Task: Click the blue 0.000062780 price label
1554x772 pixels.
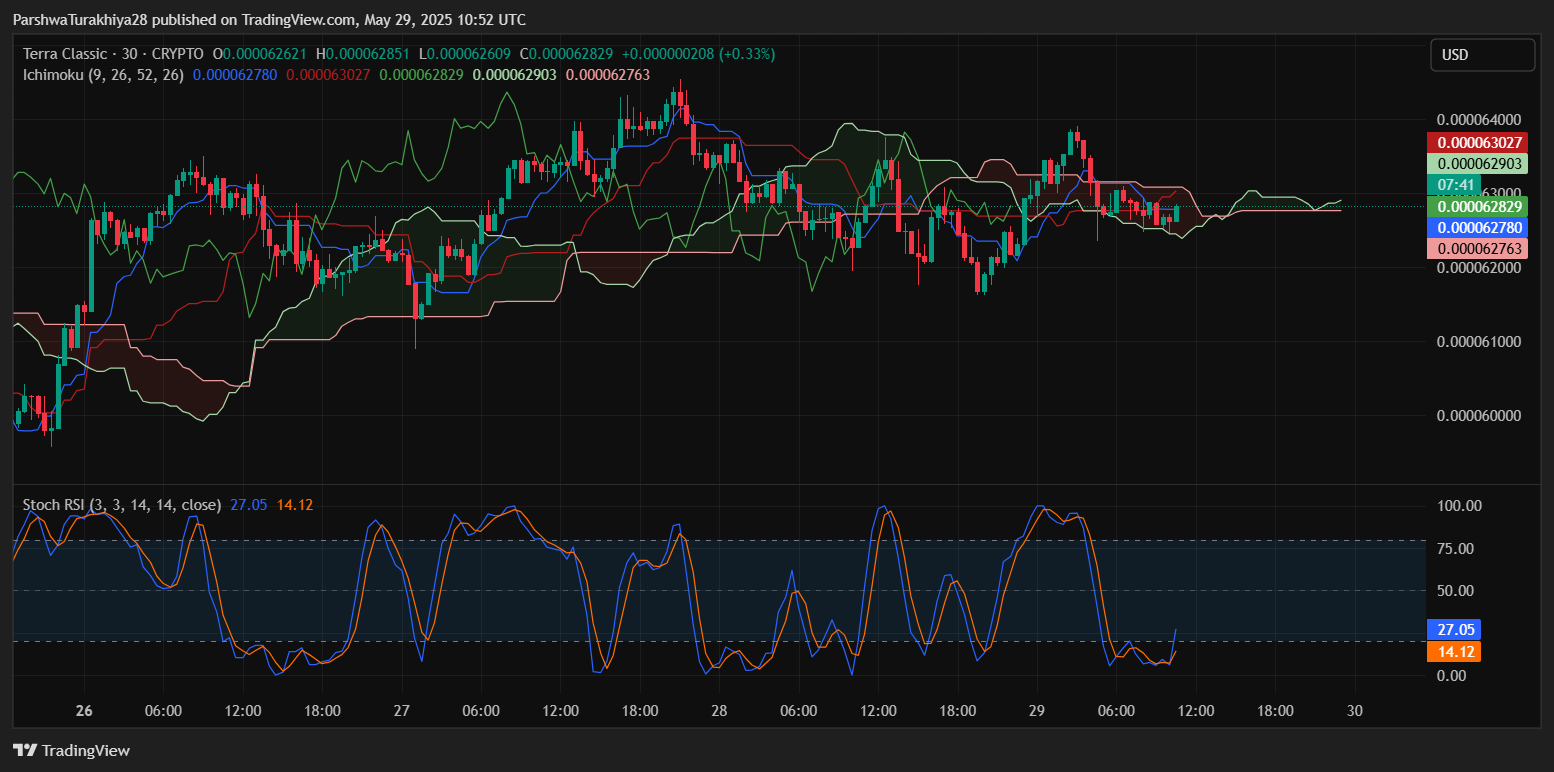Action: 1477,228
